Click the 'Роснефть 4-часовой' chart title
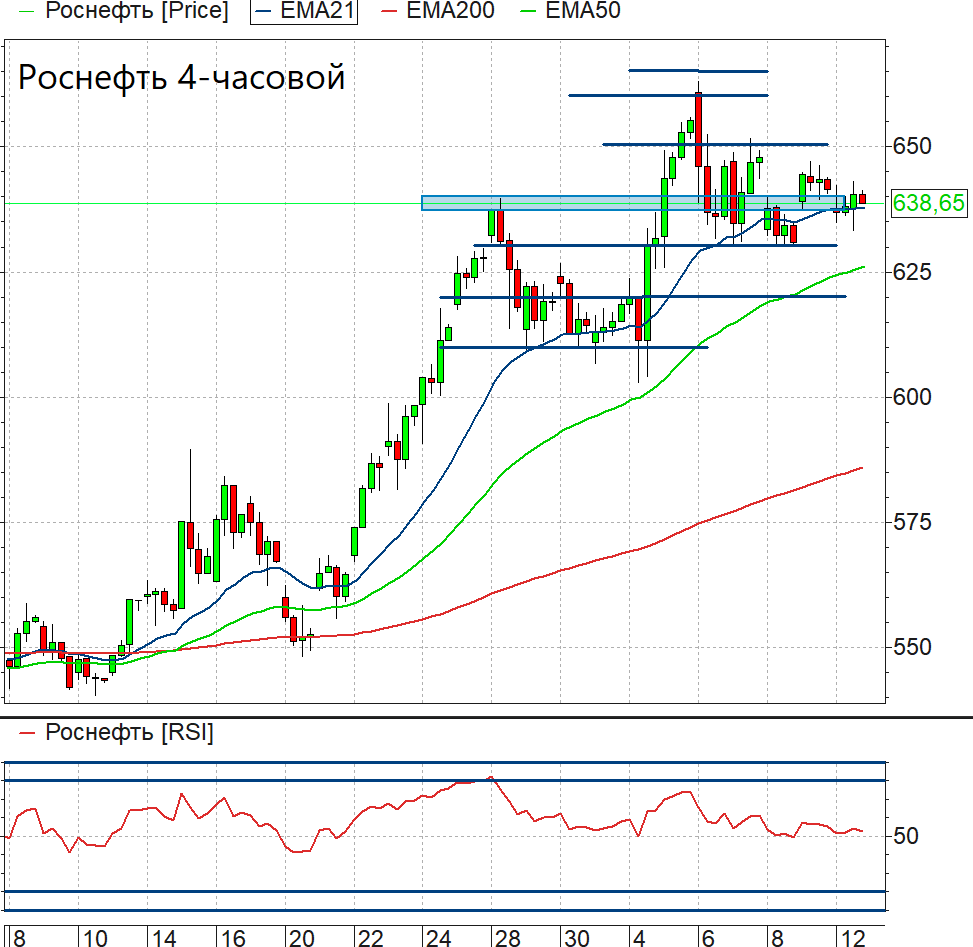973x947 pixels. [181, 78]
